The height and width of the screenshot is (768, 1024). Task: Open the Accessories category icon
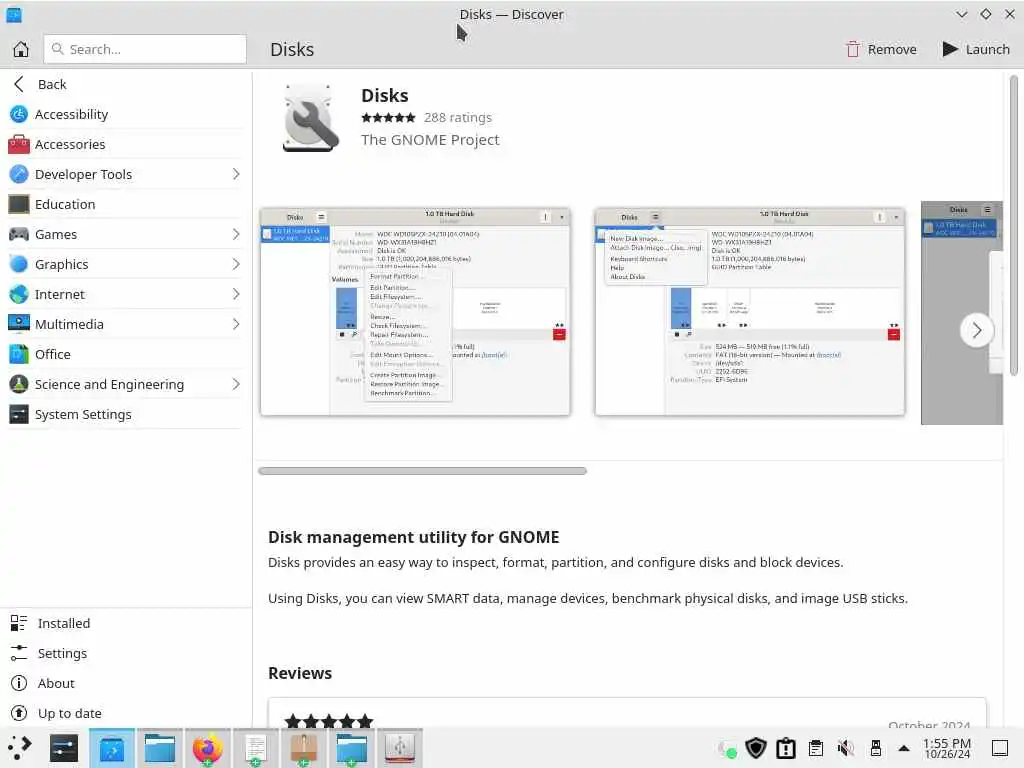[x=19, y=144]
